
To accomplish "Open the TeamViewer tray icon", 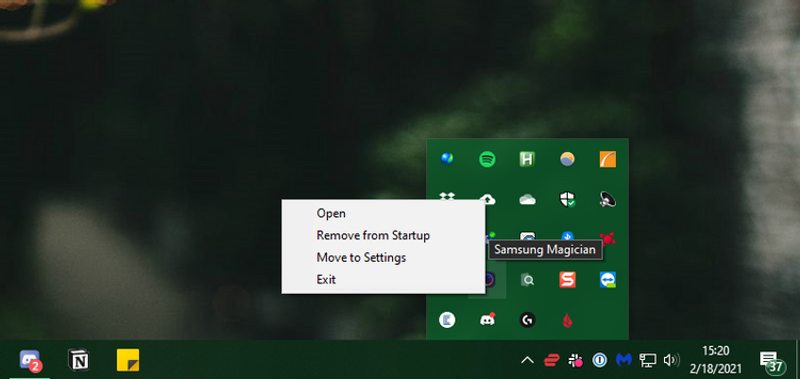I will coord(608,280).
